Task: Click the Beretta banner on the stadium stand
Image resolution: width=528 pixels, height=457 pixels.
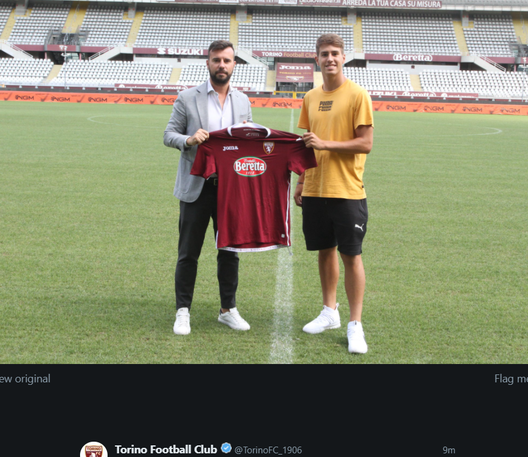Action: click(x=412, y=58)
